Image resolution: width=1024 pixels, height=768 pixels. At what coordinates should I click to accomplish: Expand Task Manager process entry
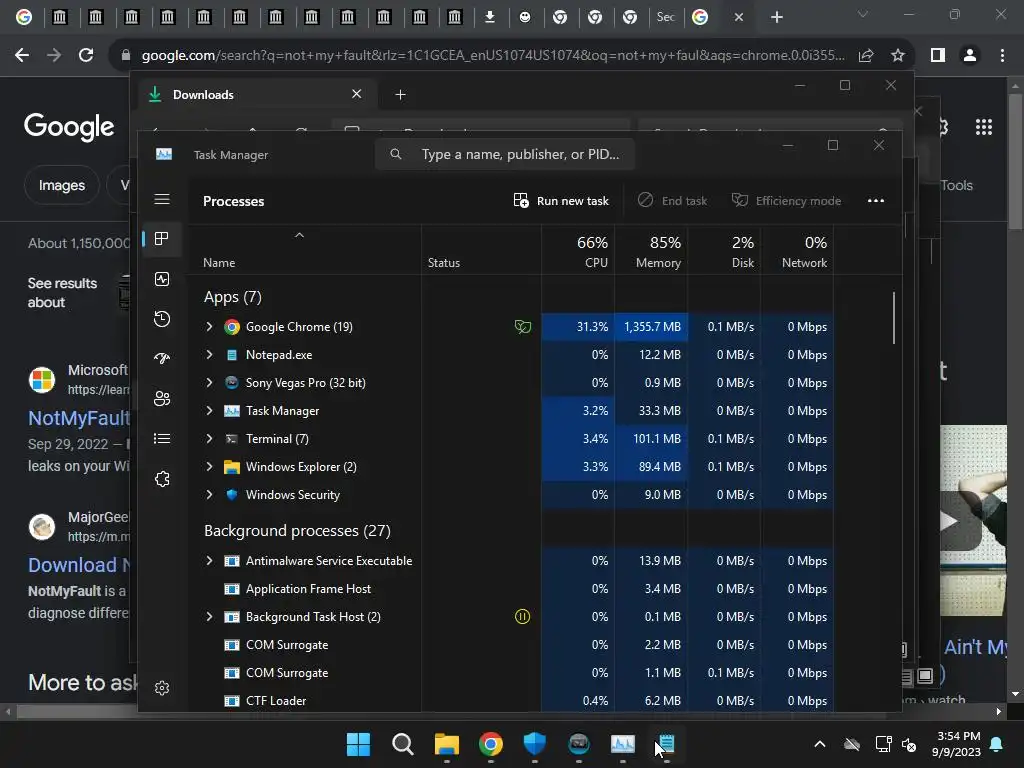209,411
